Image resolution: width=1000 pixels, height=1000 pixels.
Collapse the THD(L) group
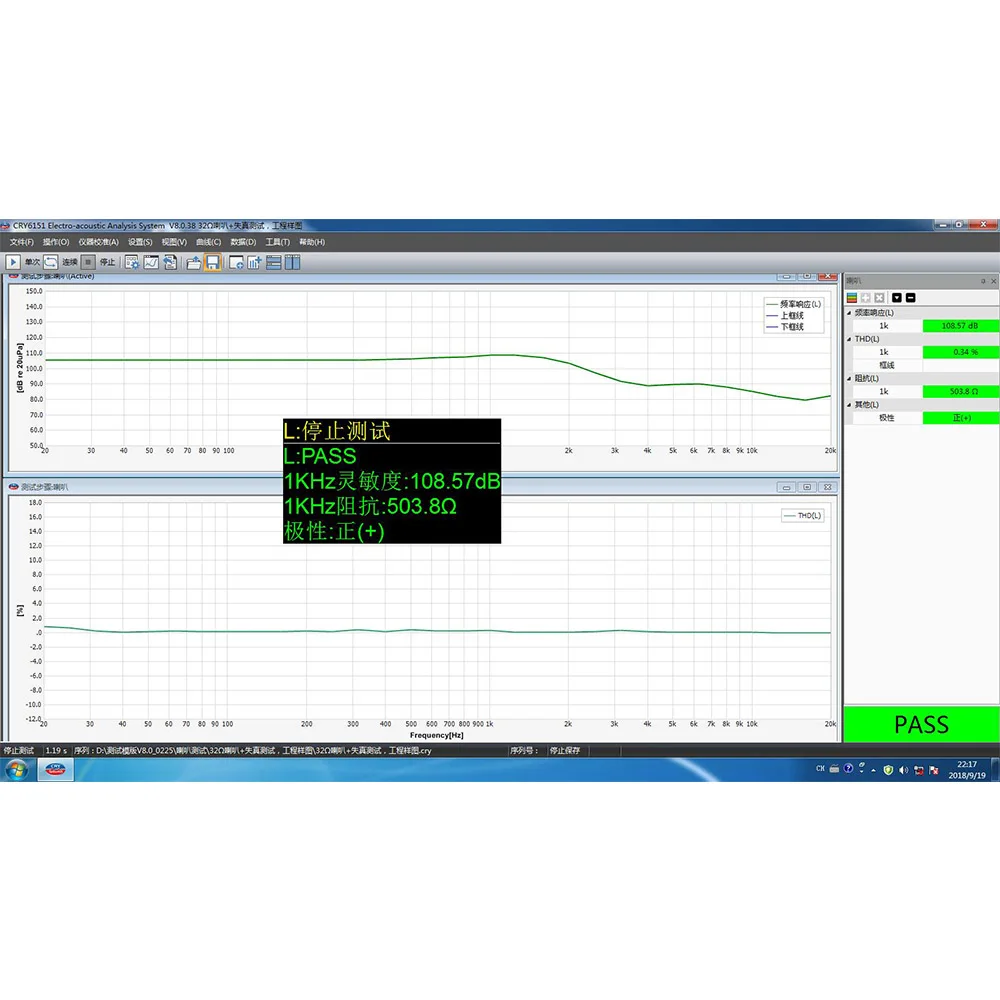(849, 339)
